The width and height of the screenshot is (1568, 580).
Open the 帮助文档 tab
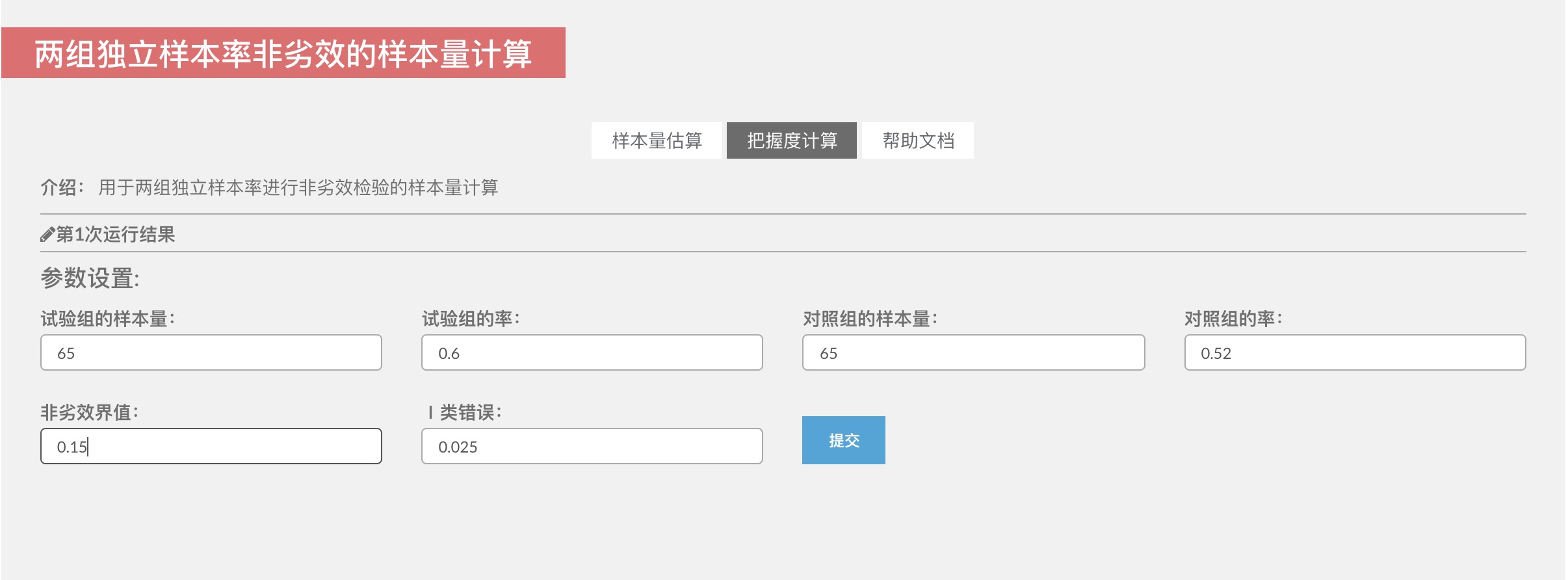click(x=918, y=140)
